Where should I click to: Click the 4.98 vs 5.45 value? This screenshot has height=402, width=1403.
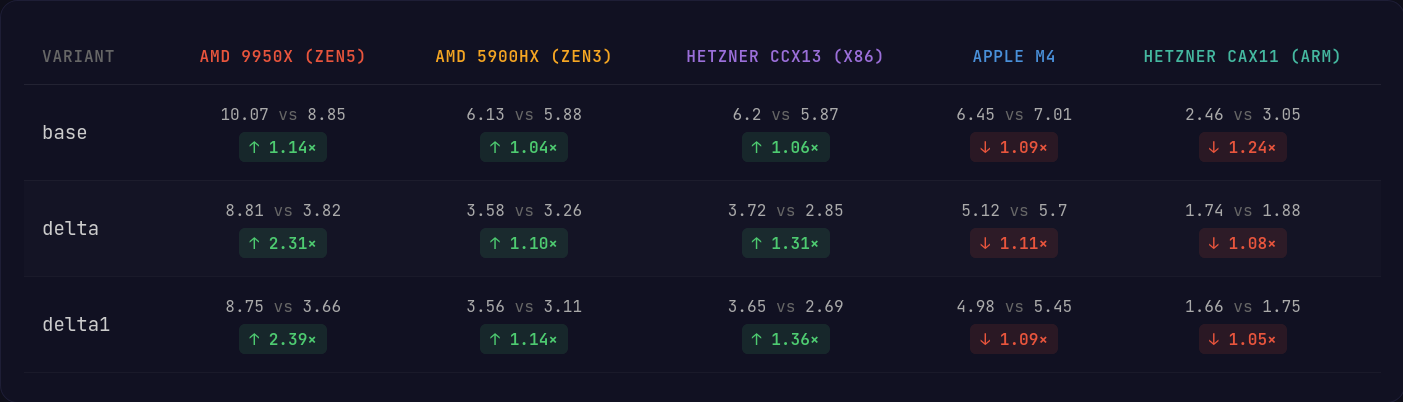click(x=1014, y=307)
